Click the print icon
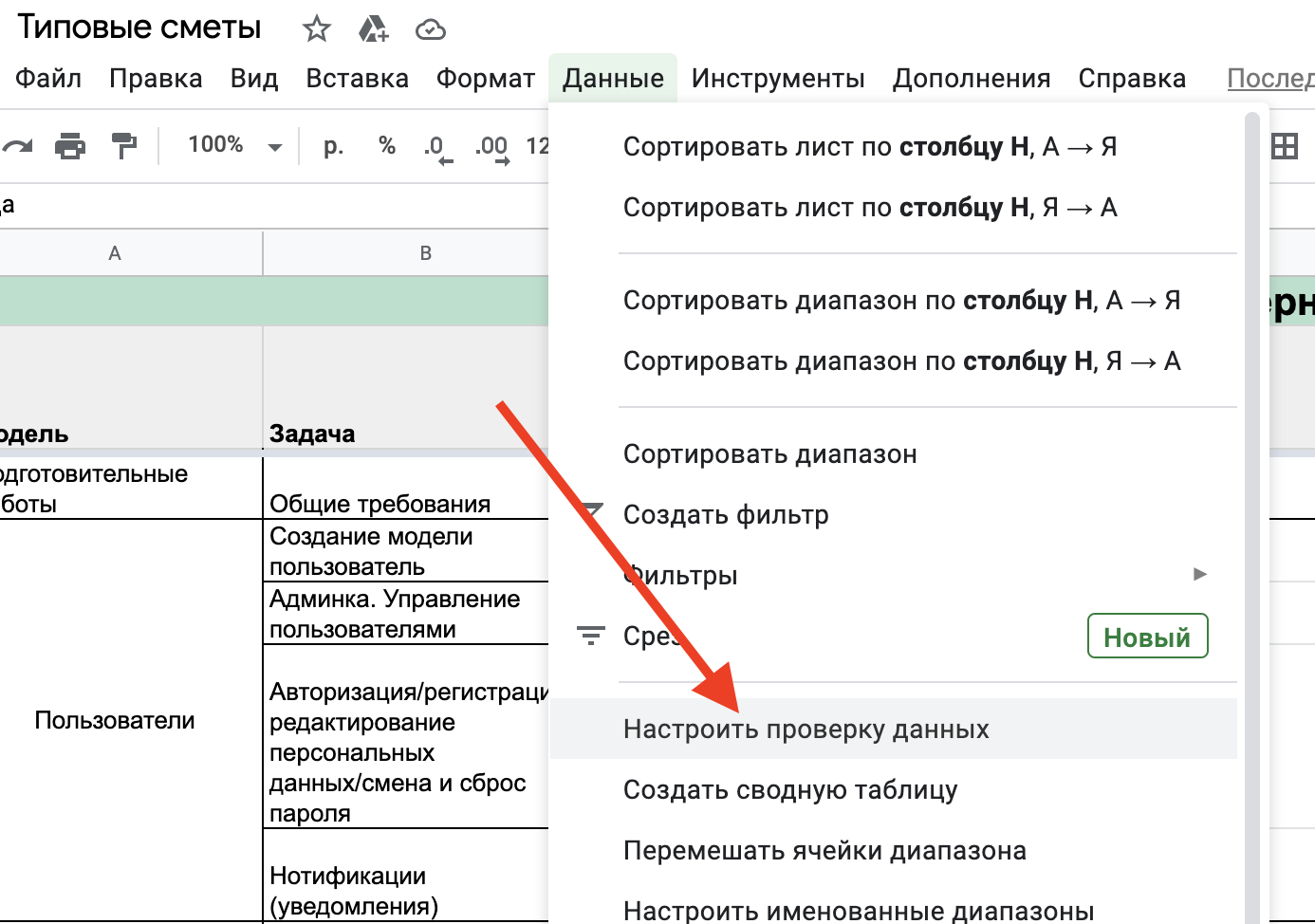This screenshot has width=1315, height=924. pyautogui.click(x=70, y=146)
